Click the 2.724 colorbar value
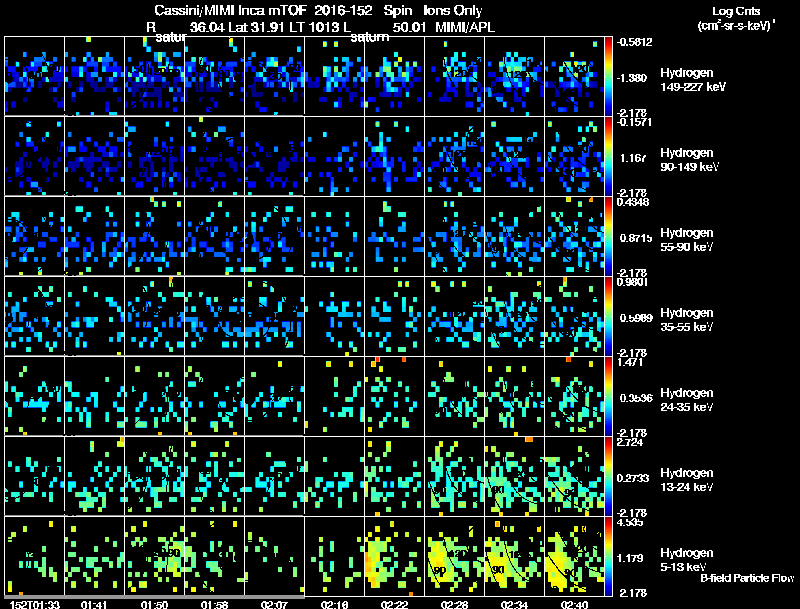The height and width of the screenshot is (609, 800). [x=630, y=442]
